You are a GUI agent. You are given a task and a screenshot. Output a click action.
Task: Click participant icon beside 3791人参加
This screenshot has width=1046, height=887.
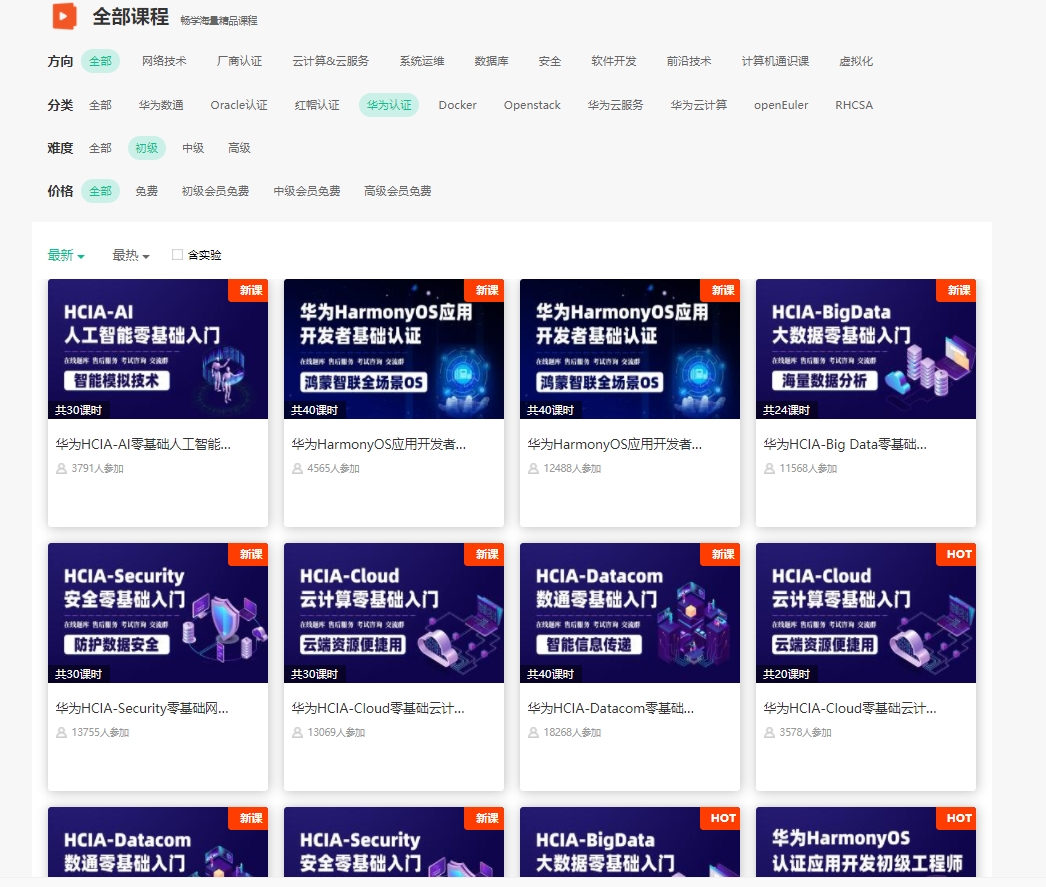62,469
